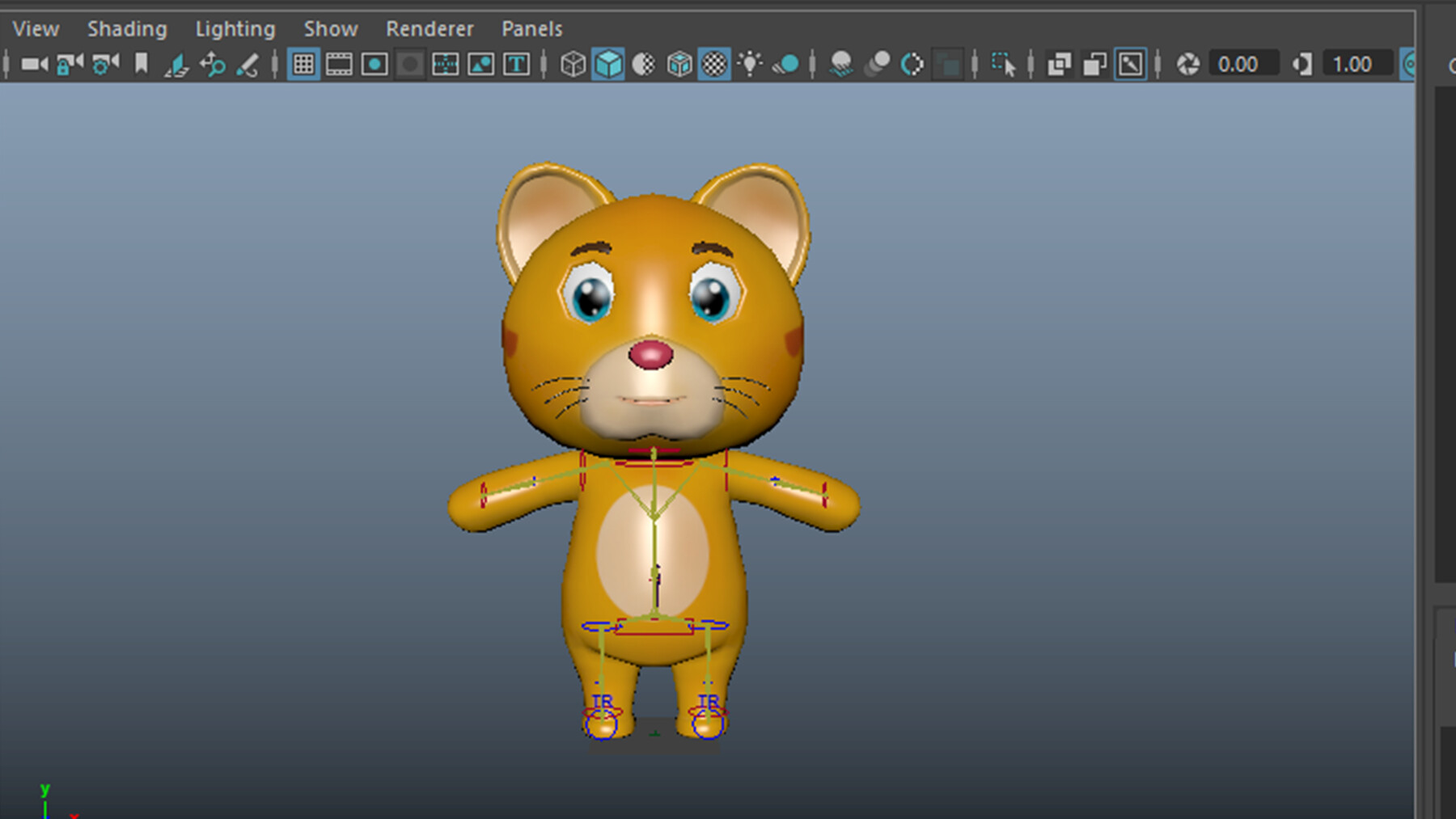Click the exposure value field showing 0.00
The image size is (1456, 819).
click(1242, 63)
